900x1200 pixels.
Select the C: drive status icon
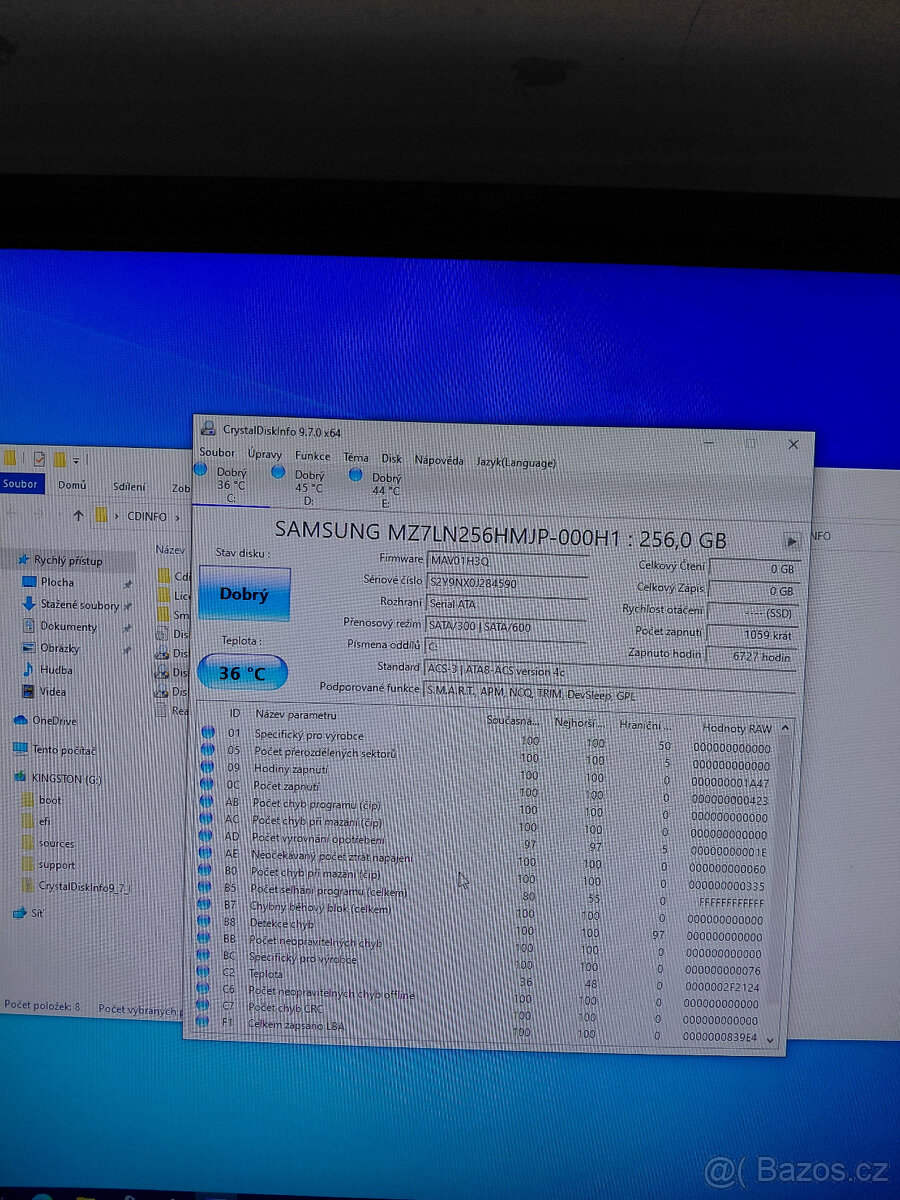tap(200, 470)
